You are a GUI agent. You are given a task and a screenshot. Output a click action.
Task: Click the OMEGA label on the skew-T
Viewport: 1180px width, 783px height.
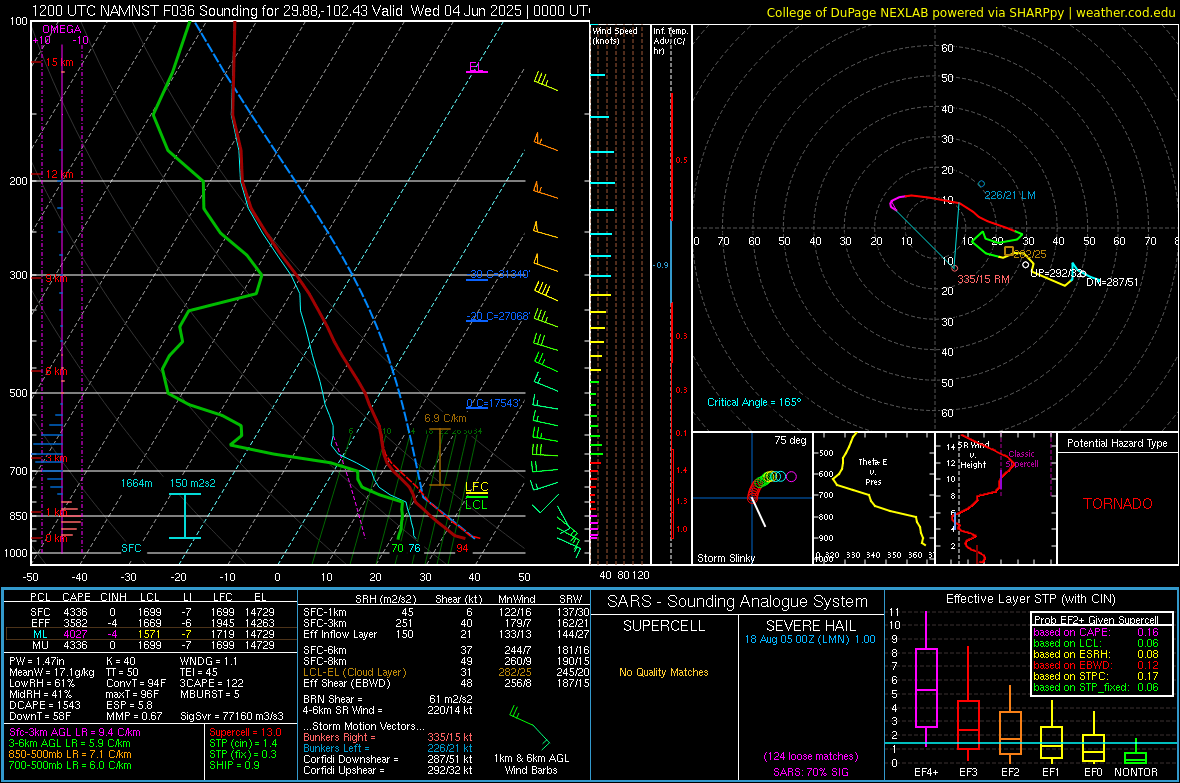[62, 29]
